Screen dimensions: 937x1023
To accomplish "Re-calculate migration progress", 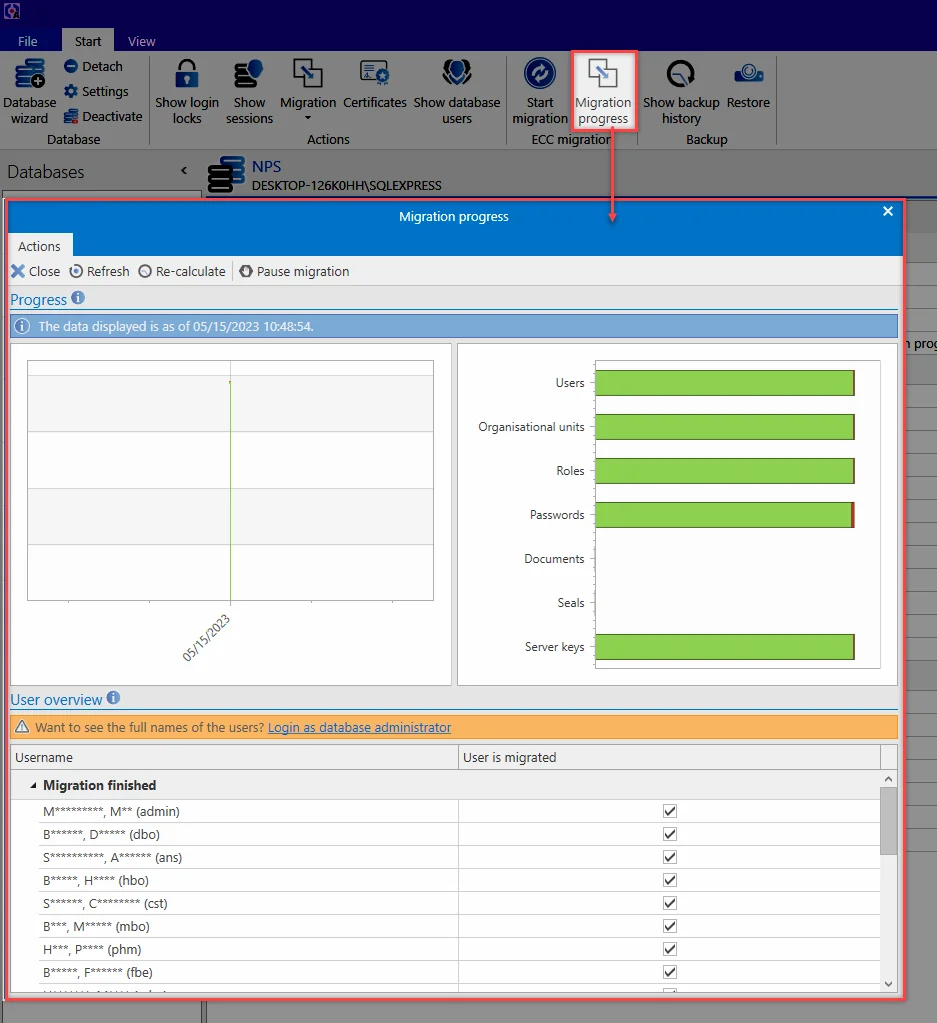I will 181,271.
